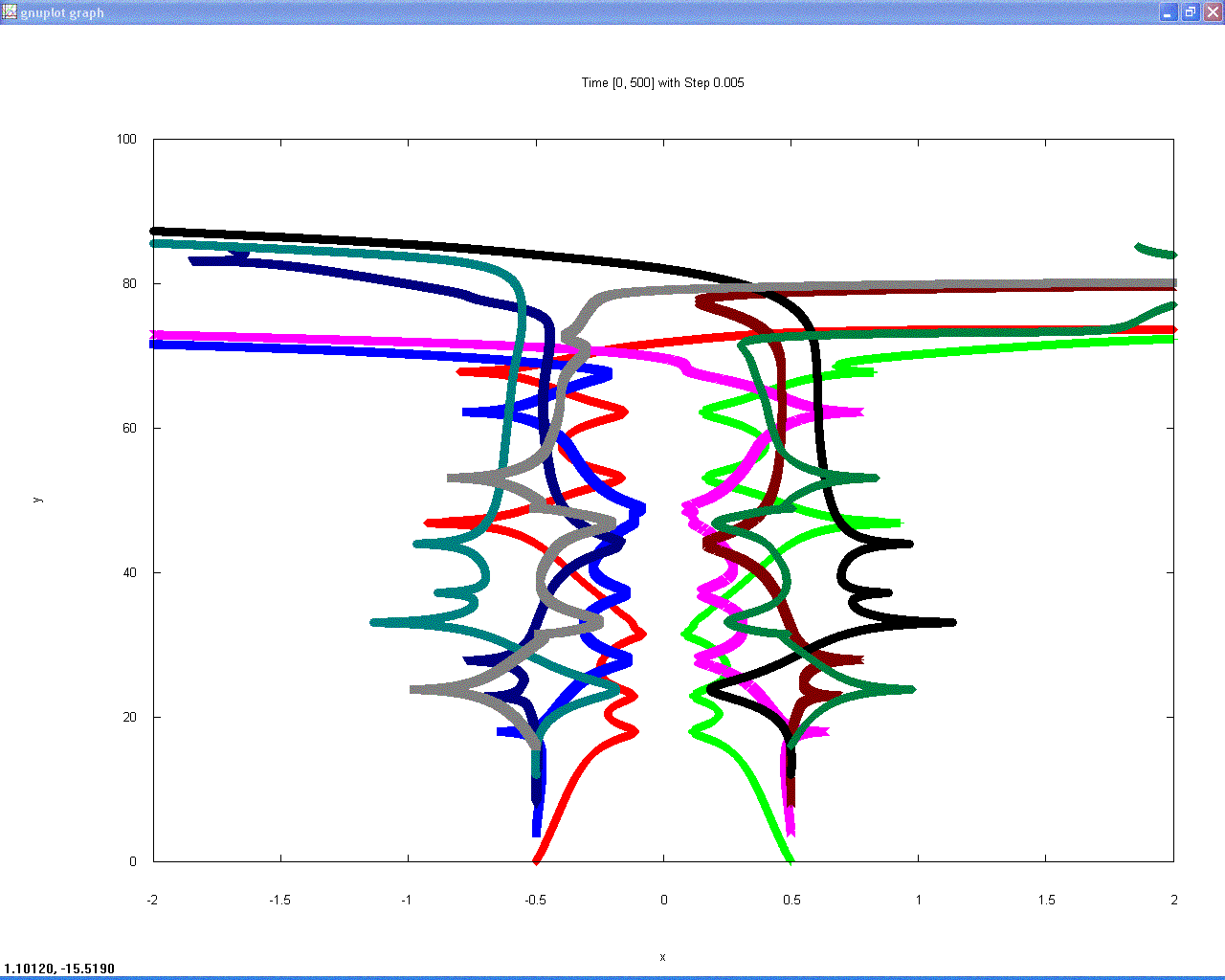Click the -1.5 tick label on the x axis
This screenshot has height=980, width=1225.
tap(279, 900)
